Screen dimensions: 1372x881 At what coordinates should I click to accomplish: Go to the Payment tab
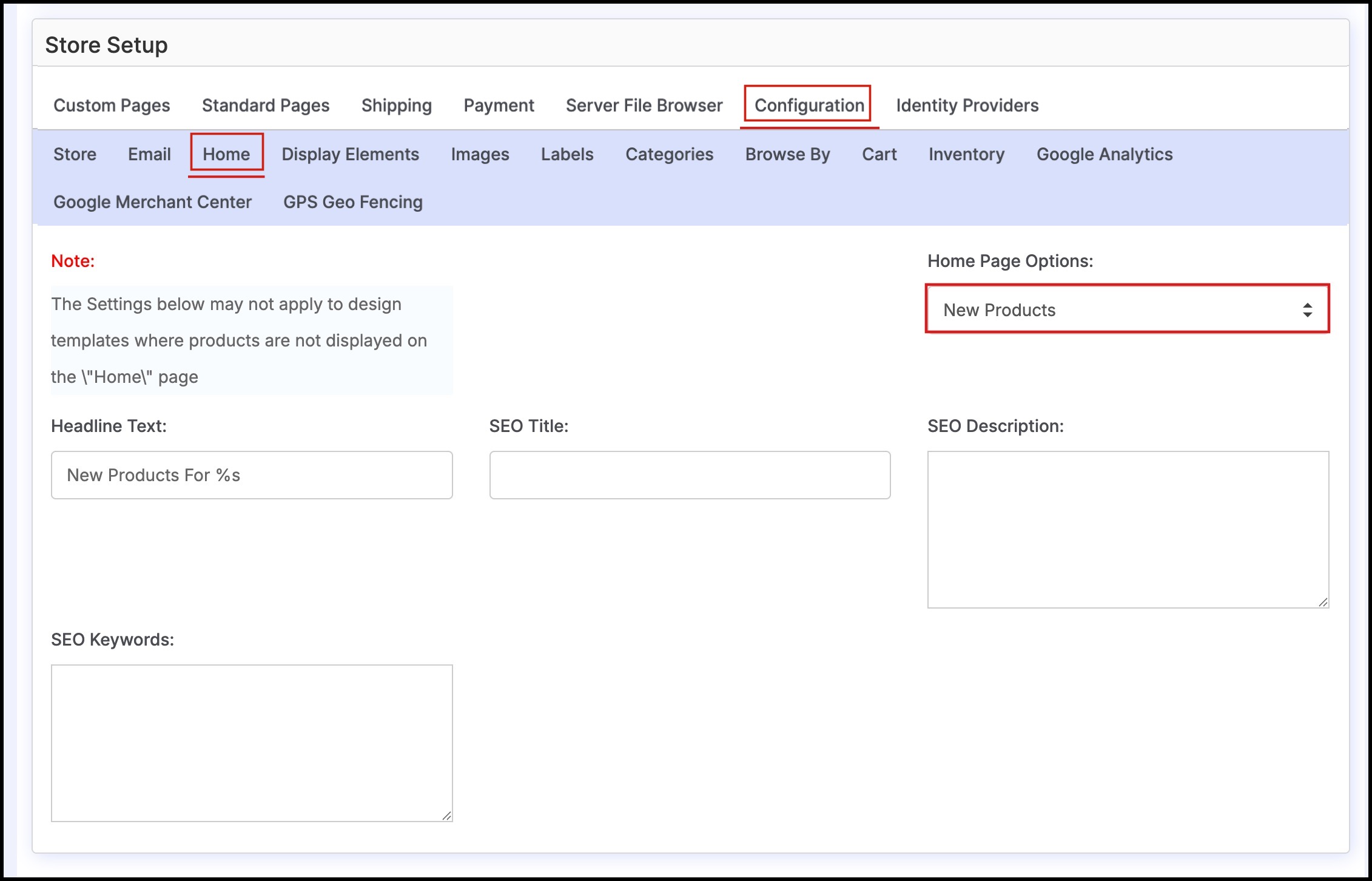(499, 106)
